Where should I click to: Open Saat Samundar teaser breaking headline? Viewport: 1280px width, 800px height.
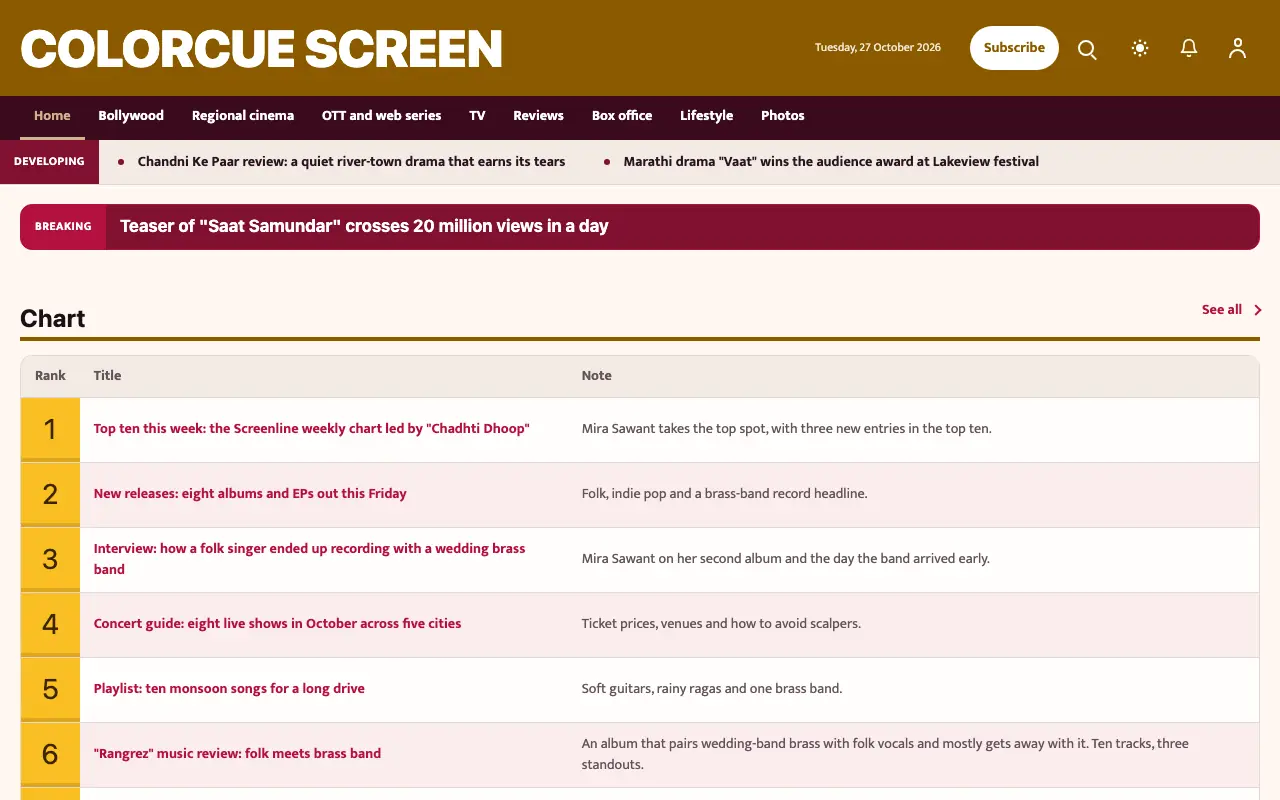click(364, 226)
